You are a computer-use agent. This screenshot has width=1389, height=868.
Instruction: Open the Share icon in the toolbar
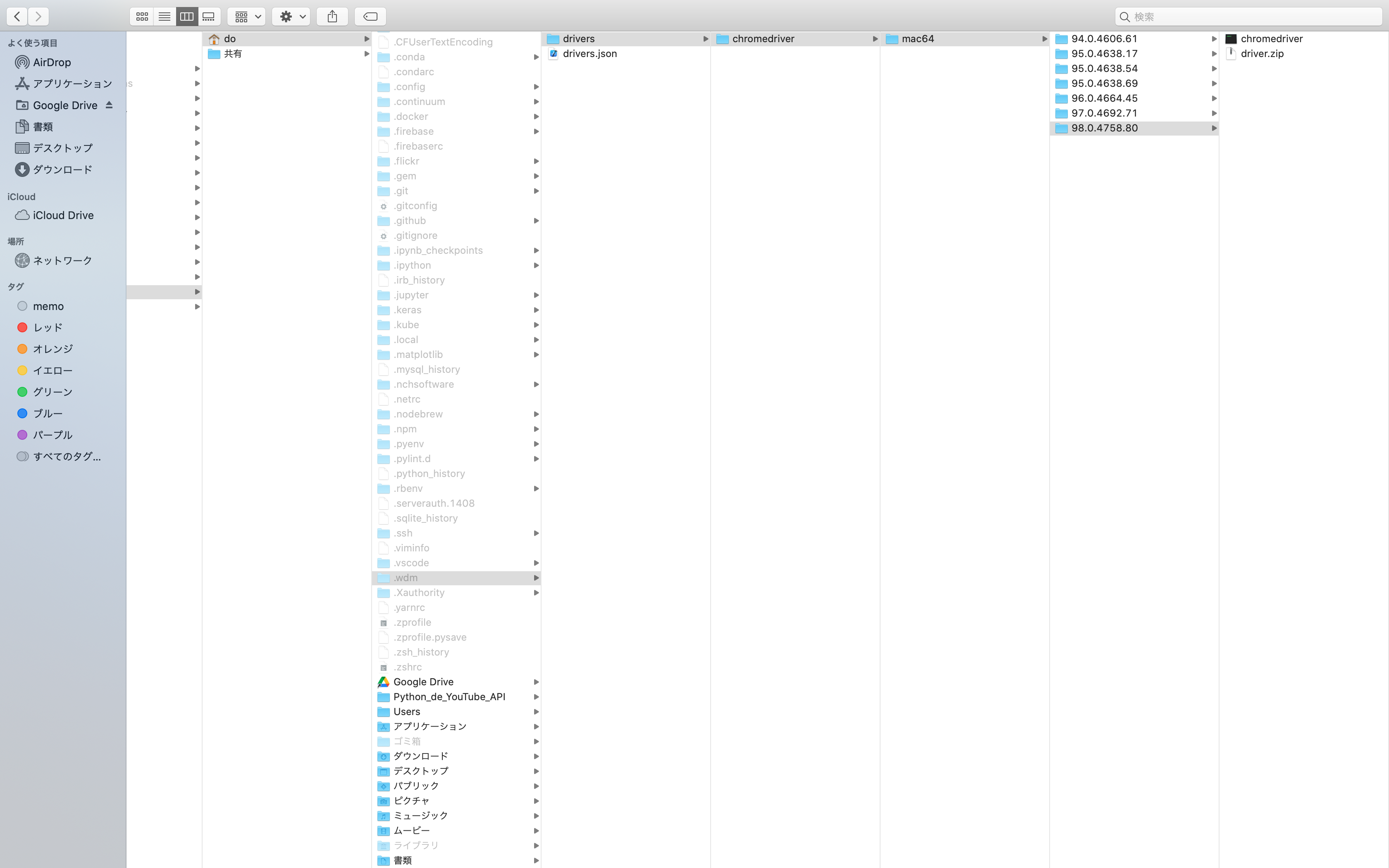(x=332, y=16)
